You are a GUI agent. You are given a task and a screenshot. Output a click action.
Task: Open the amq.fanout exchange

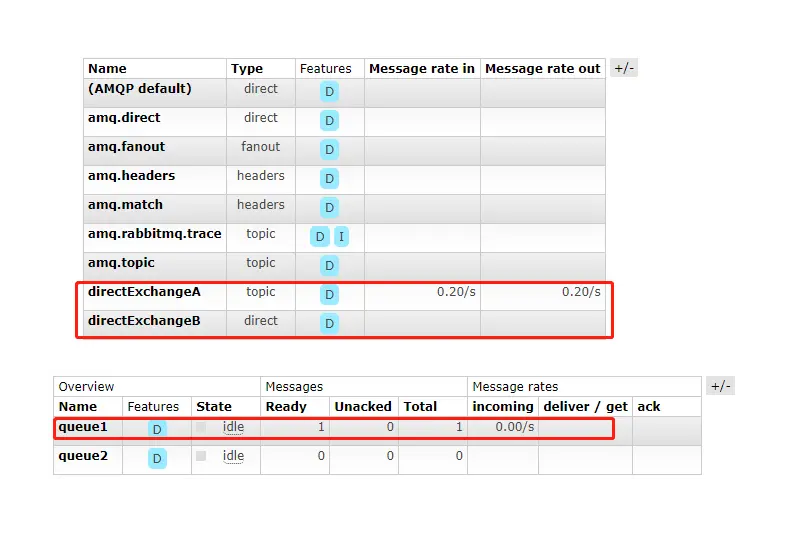(126, 147)
